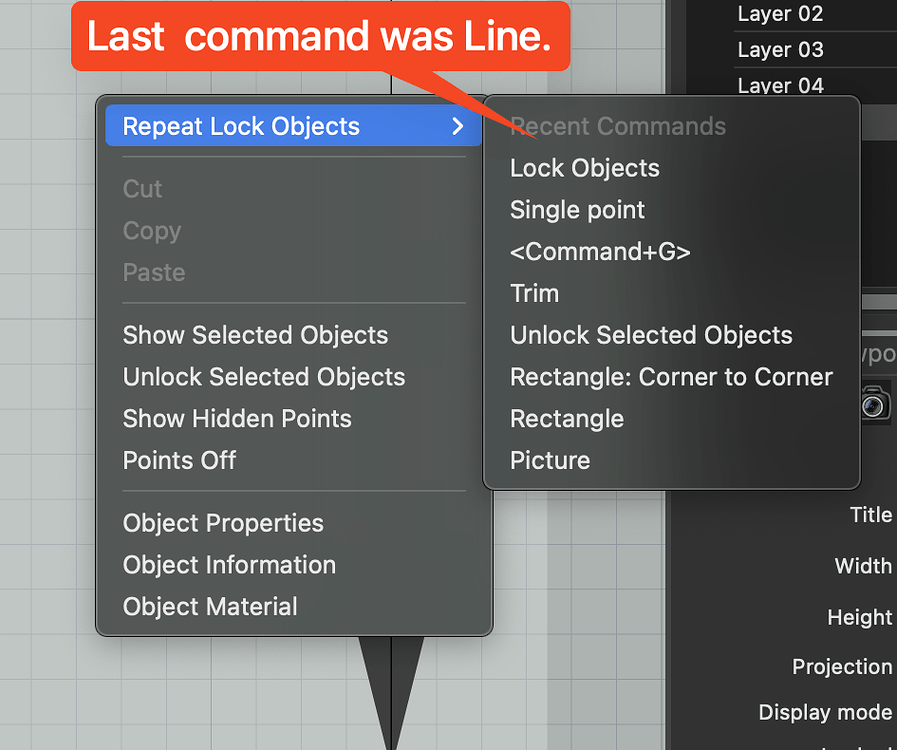Click Show Selected Objects in context menu
The width and height of the screenshot is (897, 750).
click(255, 335)
